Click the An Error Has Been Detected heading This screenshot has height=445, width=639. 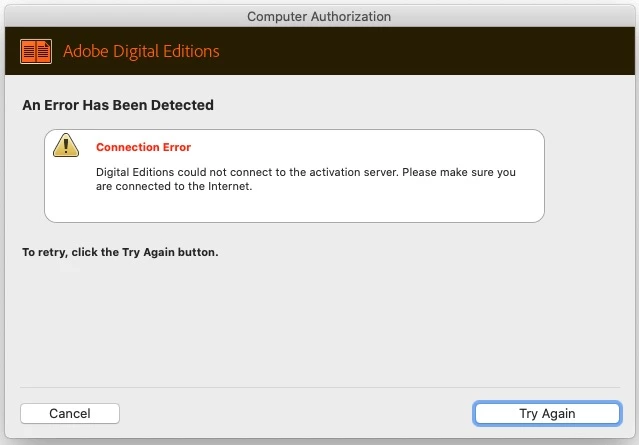point(118,105)
